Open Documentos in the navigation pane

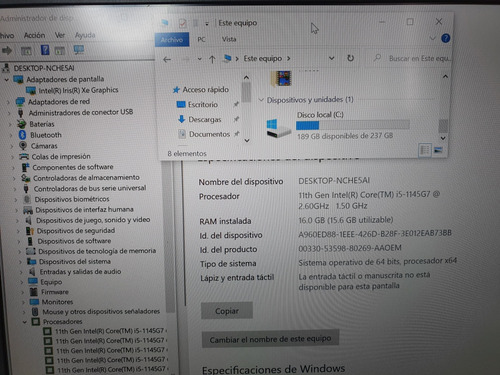pos(209,134)
